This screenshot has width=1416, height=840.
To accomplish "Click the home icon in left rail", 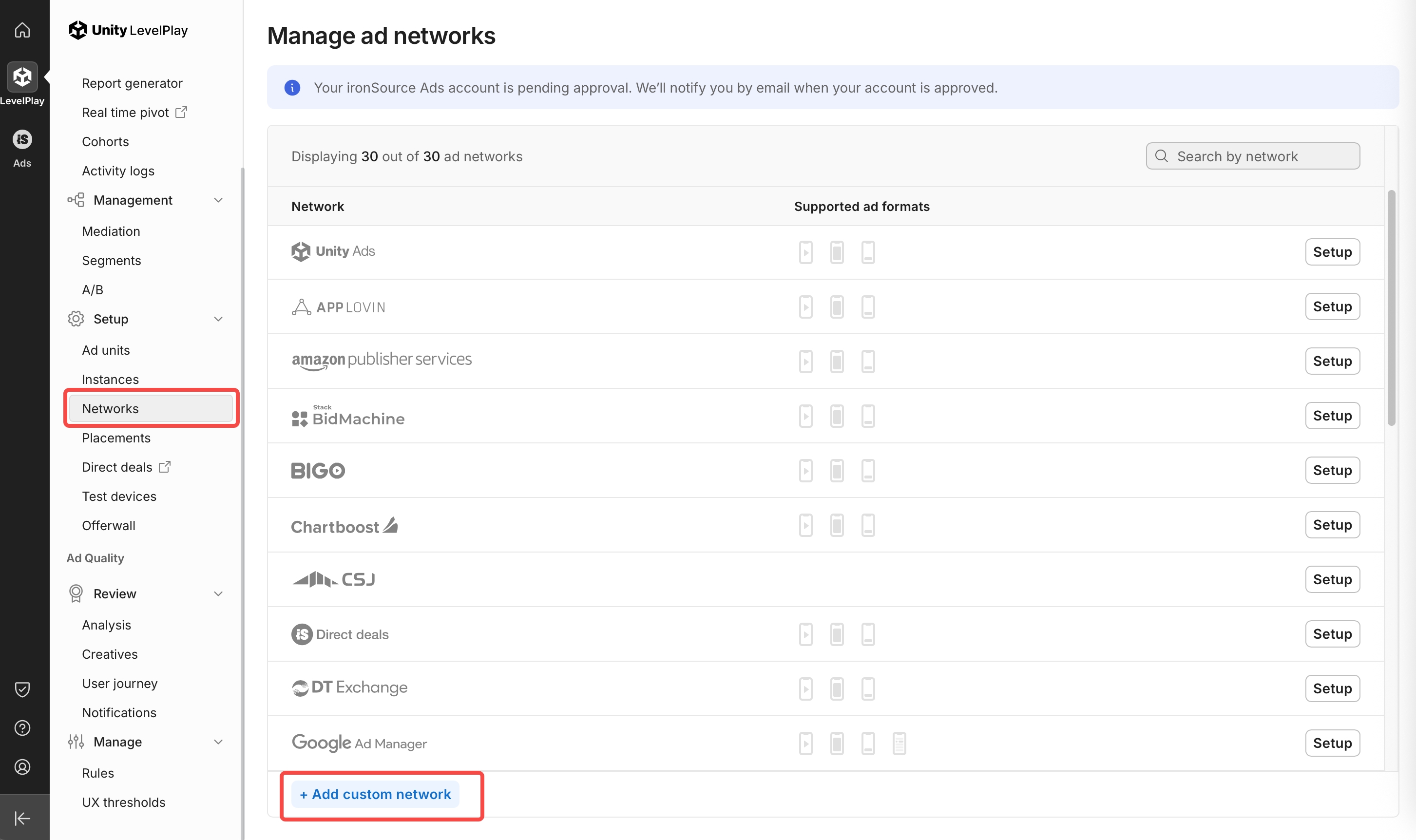I will (22, 29).
